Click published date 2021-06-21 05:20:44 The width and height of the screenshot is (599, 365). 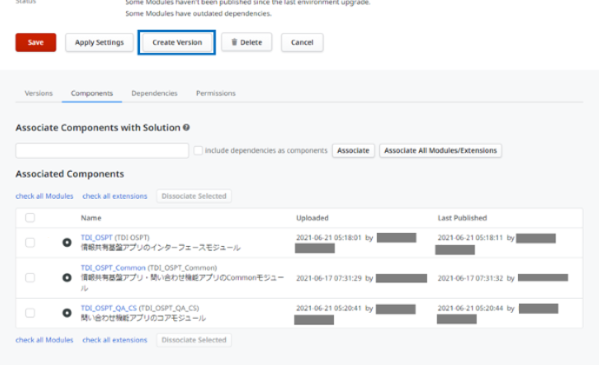click(x=470, y=308)
